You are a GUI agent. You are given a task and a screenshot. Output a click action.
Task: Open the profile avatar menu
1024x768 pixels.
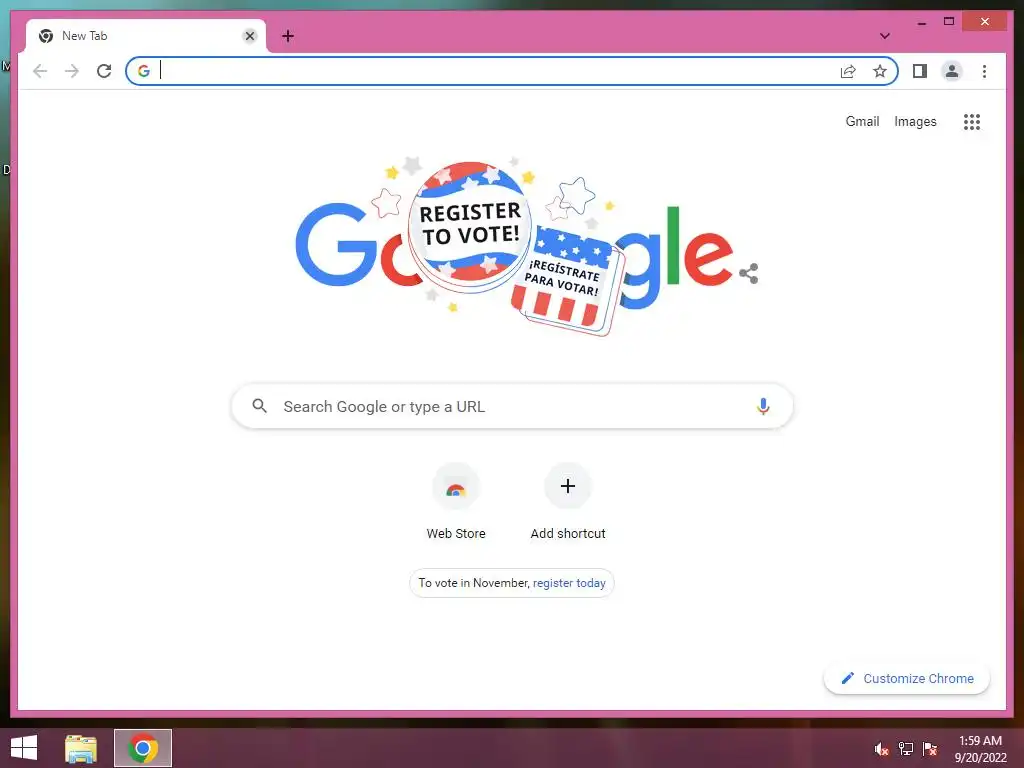[952, 71]
